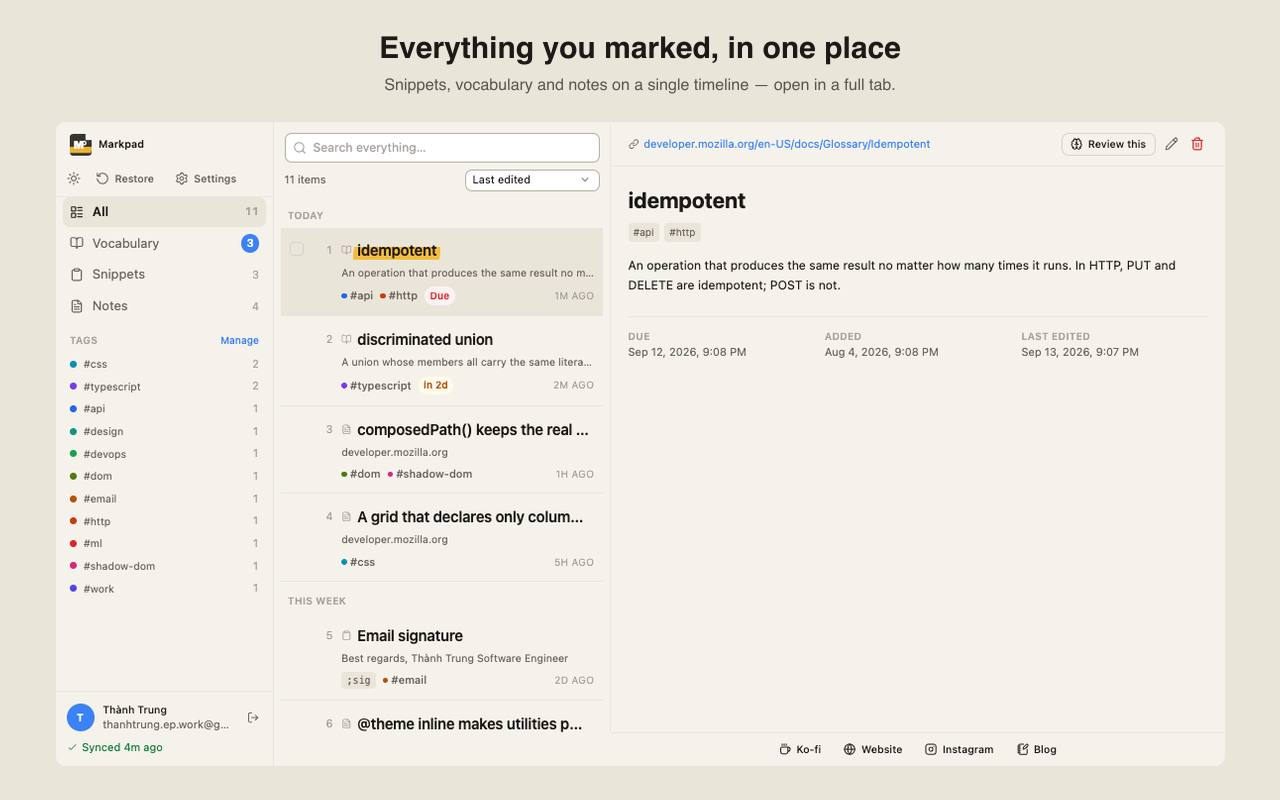
Task: Open the Blog link
Action: click(x=1037, y=749)
